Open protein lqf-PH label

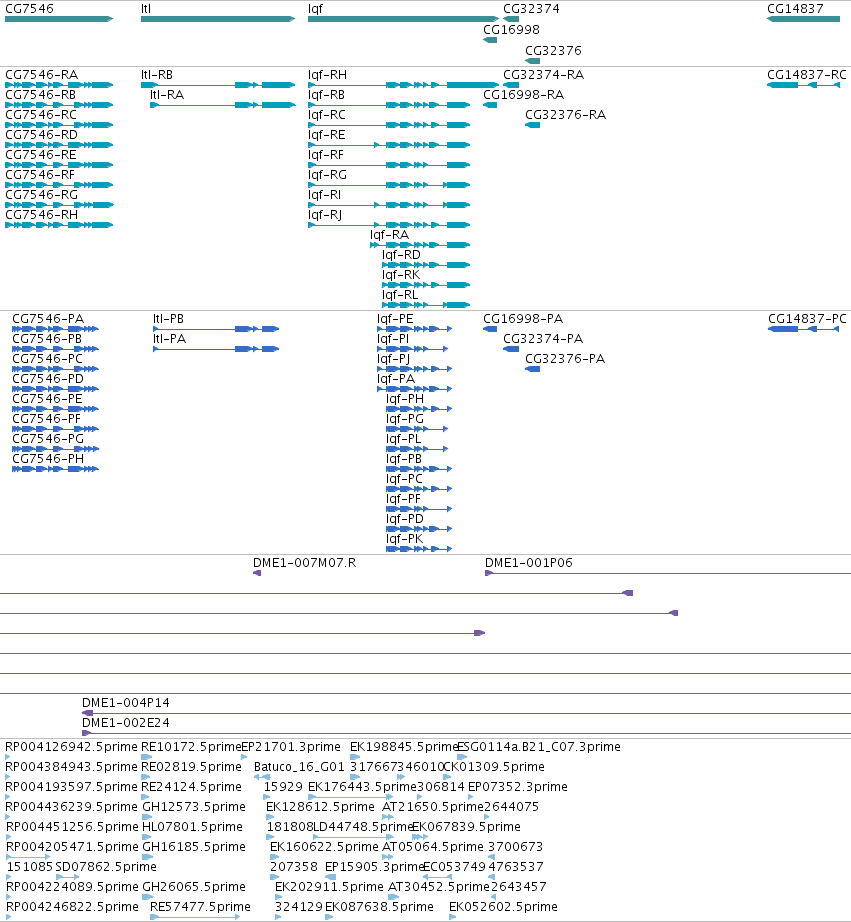click(x=405, y=399)
